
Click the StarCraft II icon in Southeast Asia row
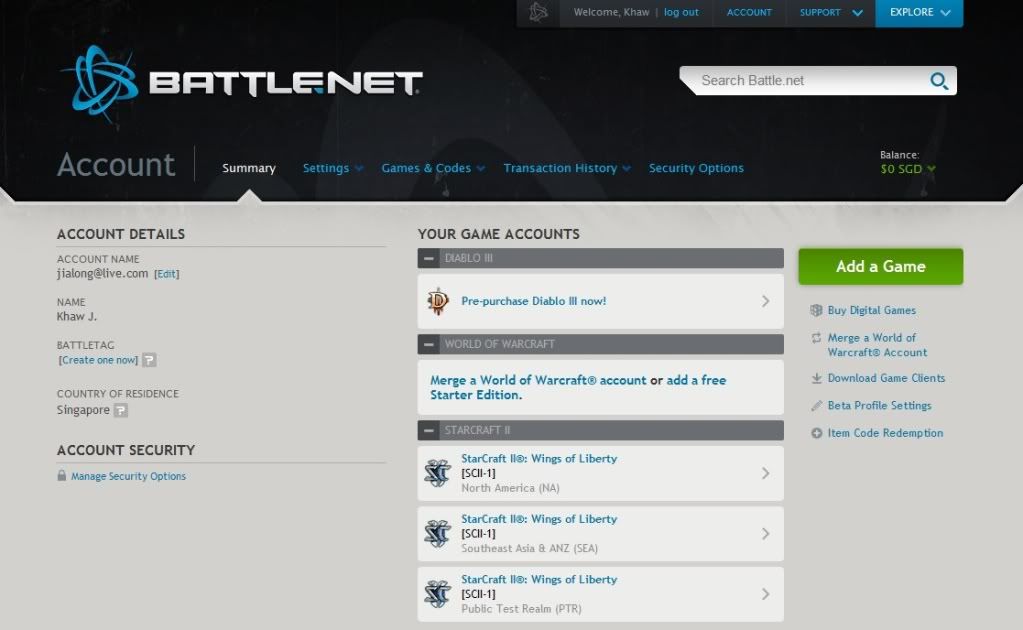(x=438, y=534)
